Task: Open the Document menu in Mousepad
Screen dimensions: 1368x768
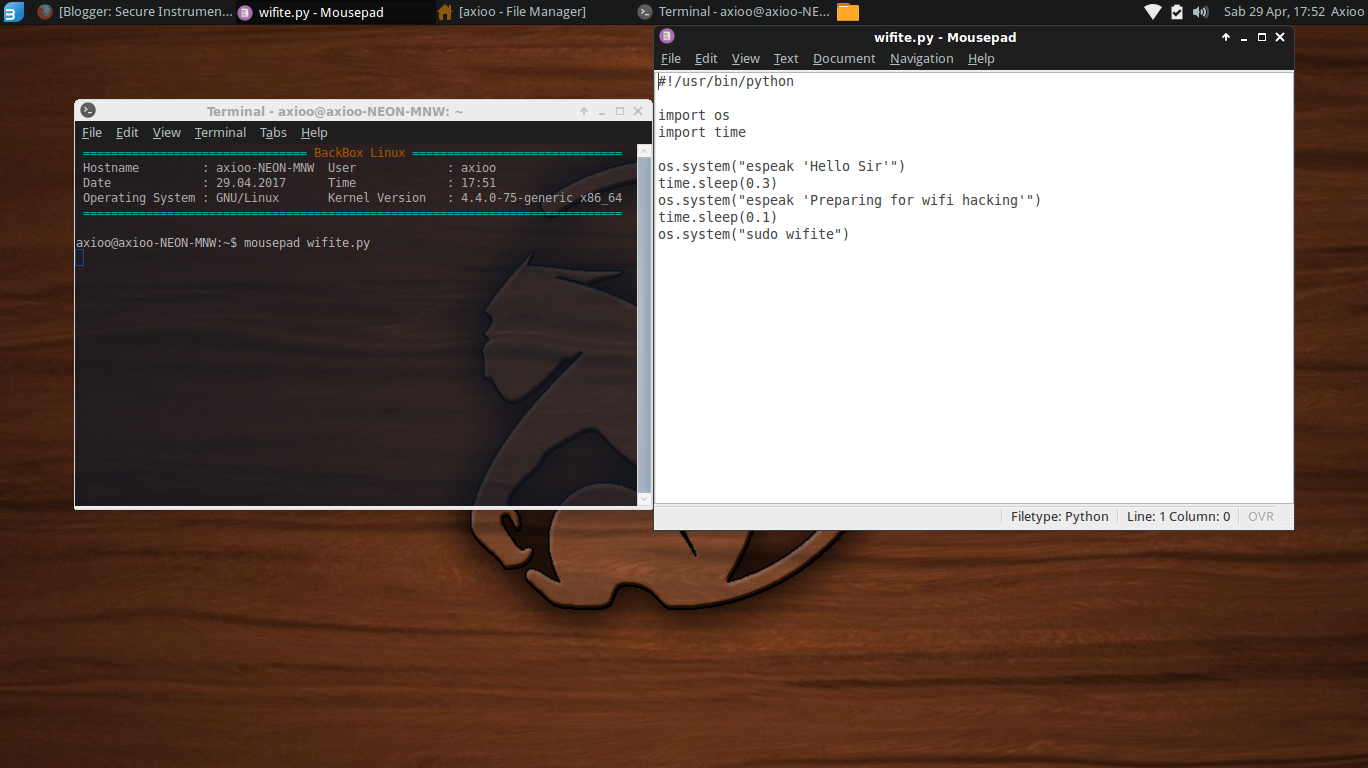Action: pyautogui.click(x=843, y=58)
